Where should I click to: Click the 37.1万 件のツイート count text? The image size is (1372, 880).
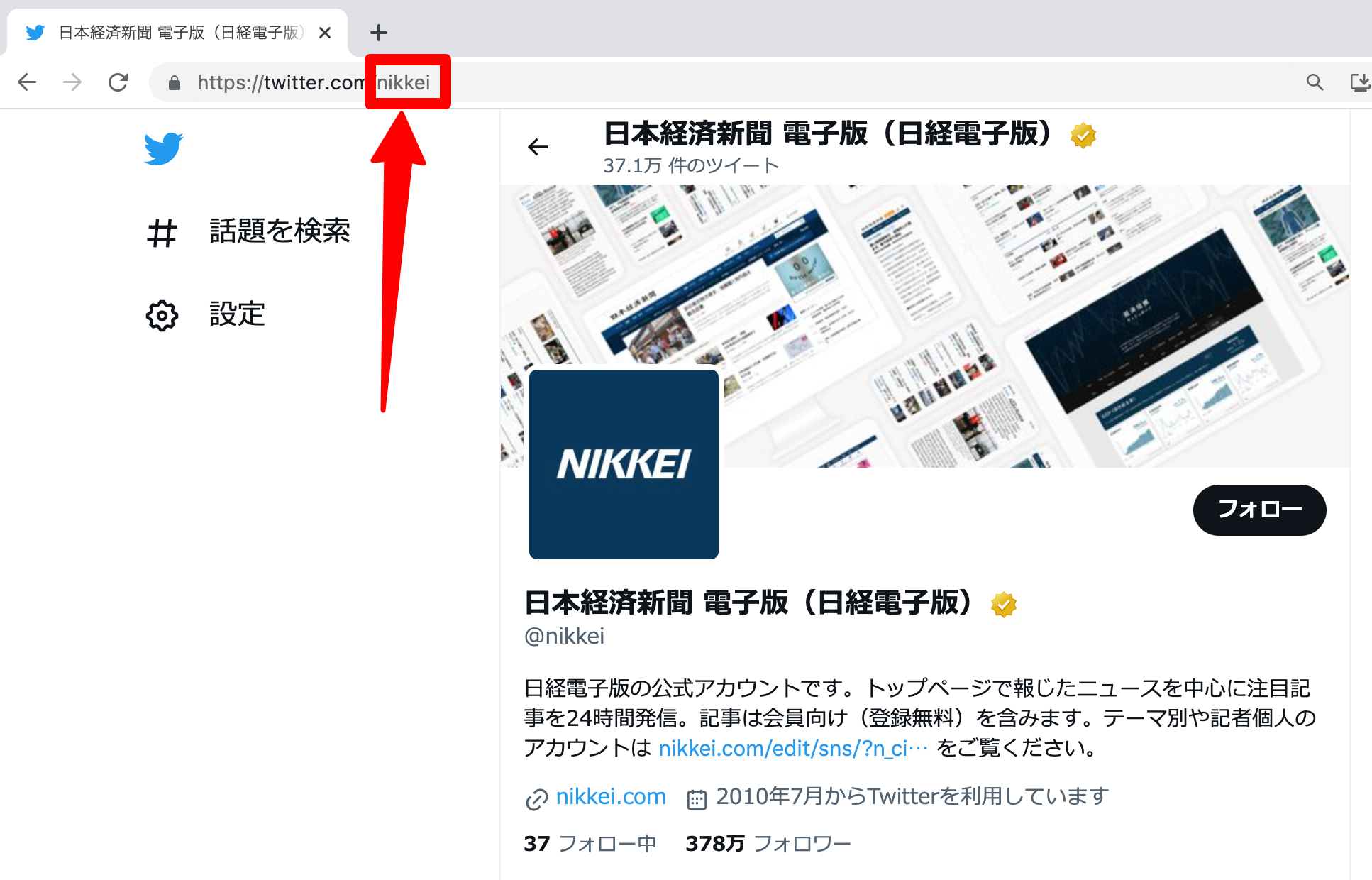tap(691, 166)
